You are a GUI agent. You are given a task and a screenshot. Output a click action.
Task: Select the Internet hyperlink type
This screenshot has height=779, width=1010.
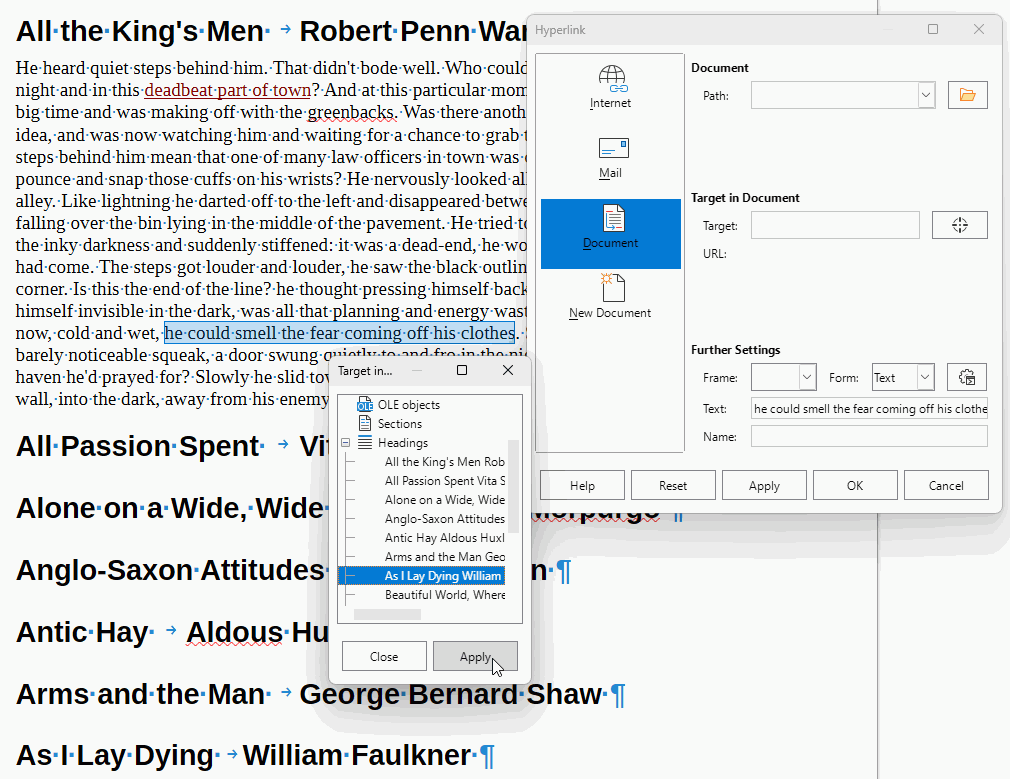(610, 89)
